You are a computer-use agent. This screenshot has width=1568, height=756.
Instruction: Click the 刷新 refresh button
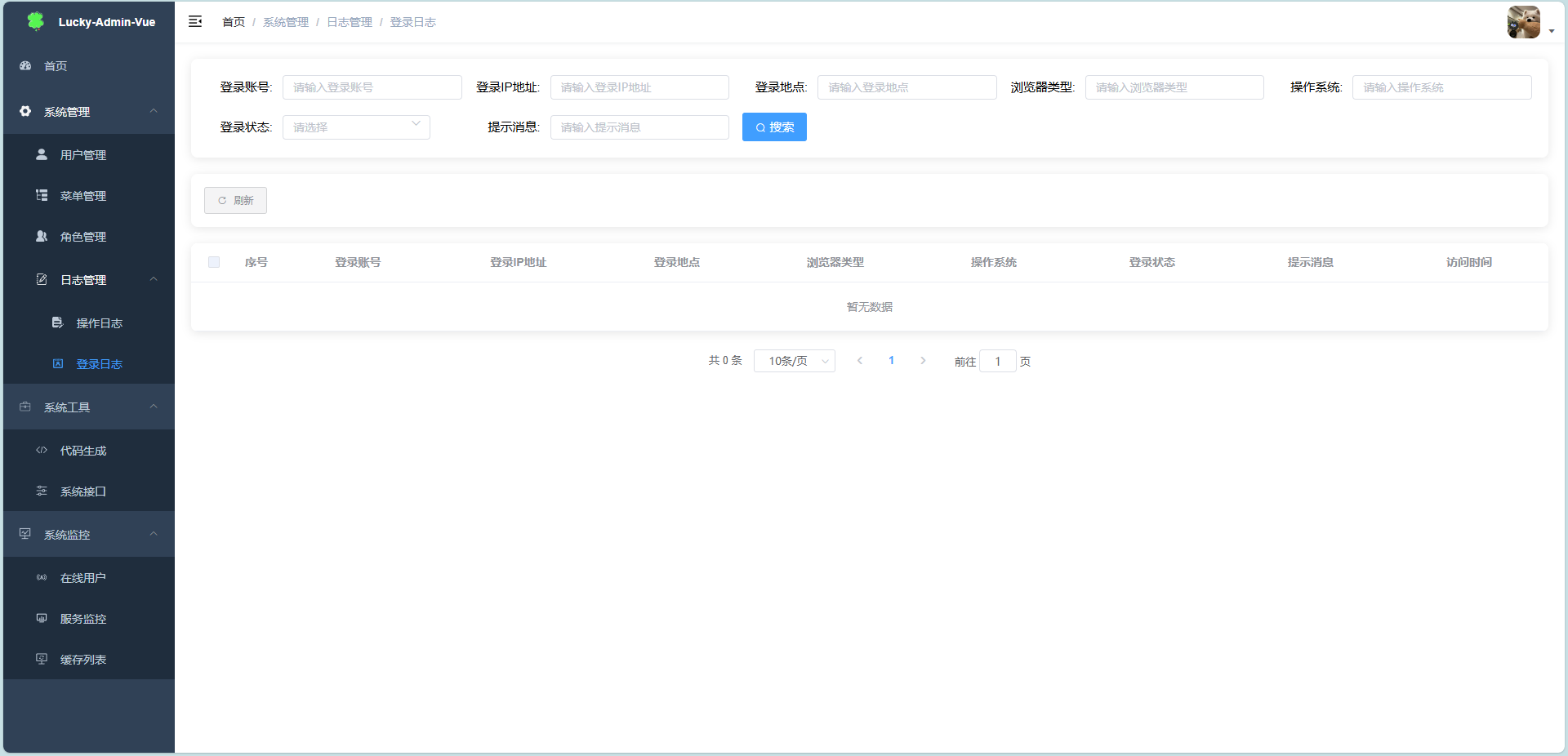(235, 200)
